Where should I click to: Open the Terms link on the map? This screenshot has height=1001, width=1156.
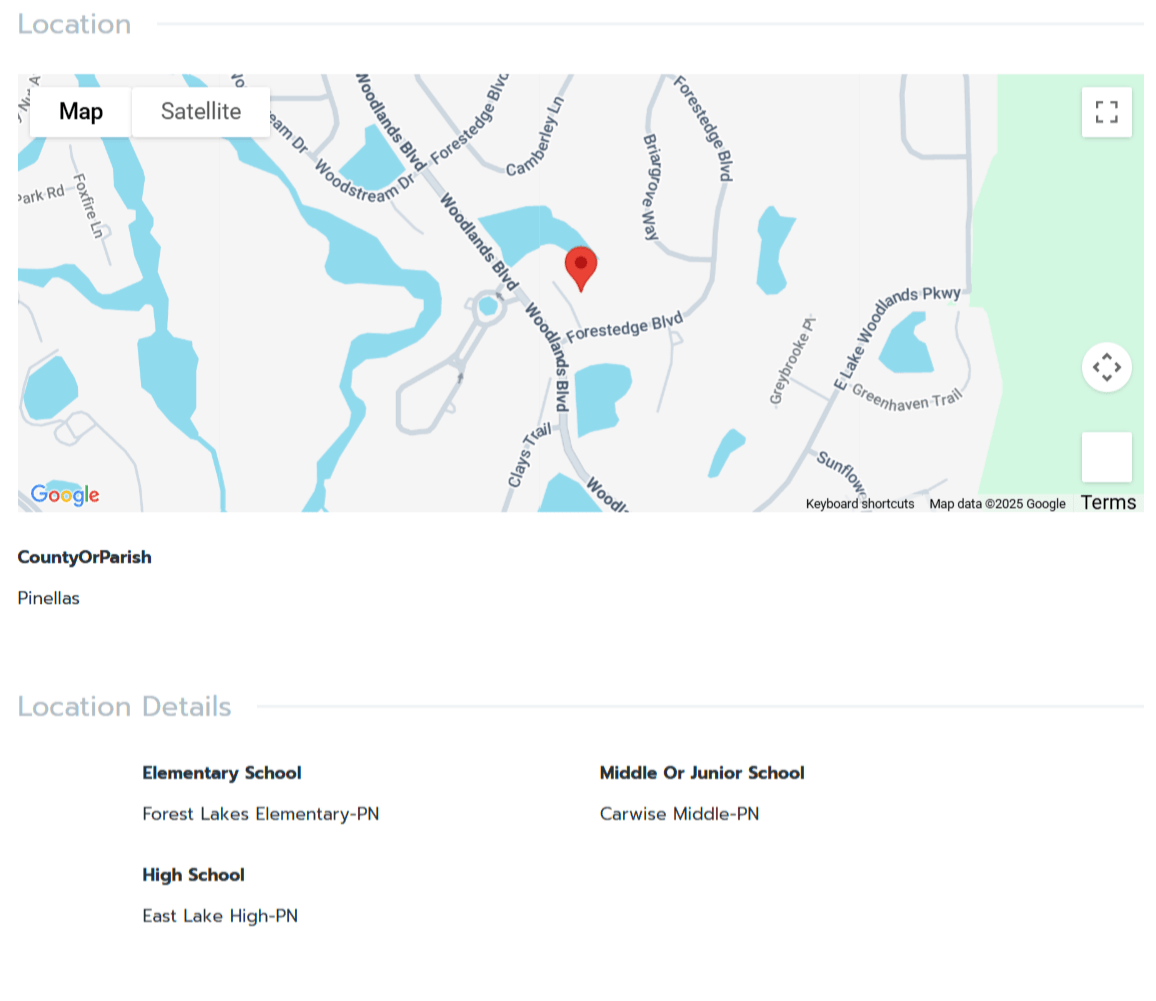pyautogui.click(x=1108, y=503)
